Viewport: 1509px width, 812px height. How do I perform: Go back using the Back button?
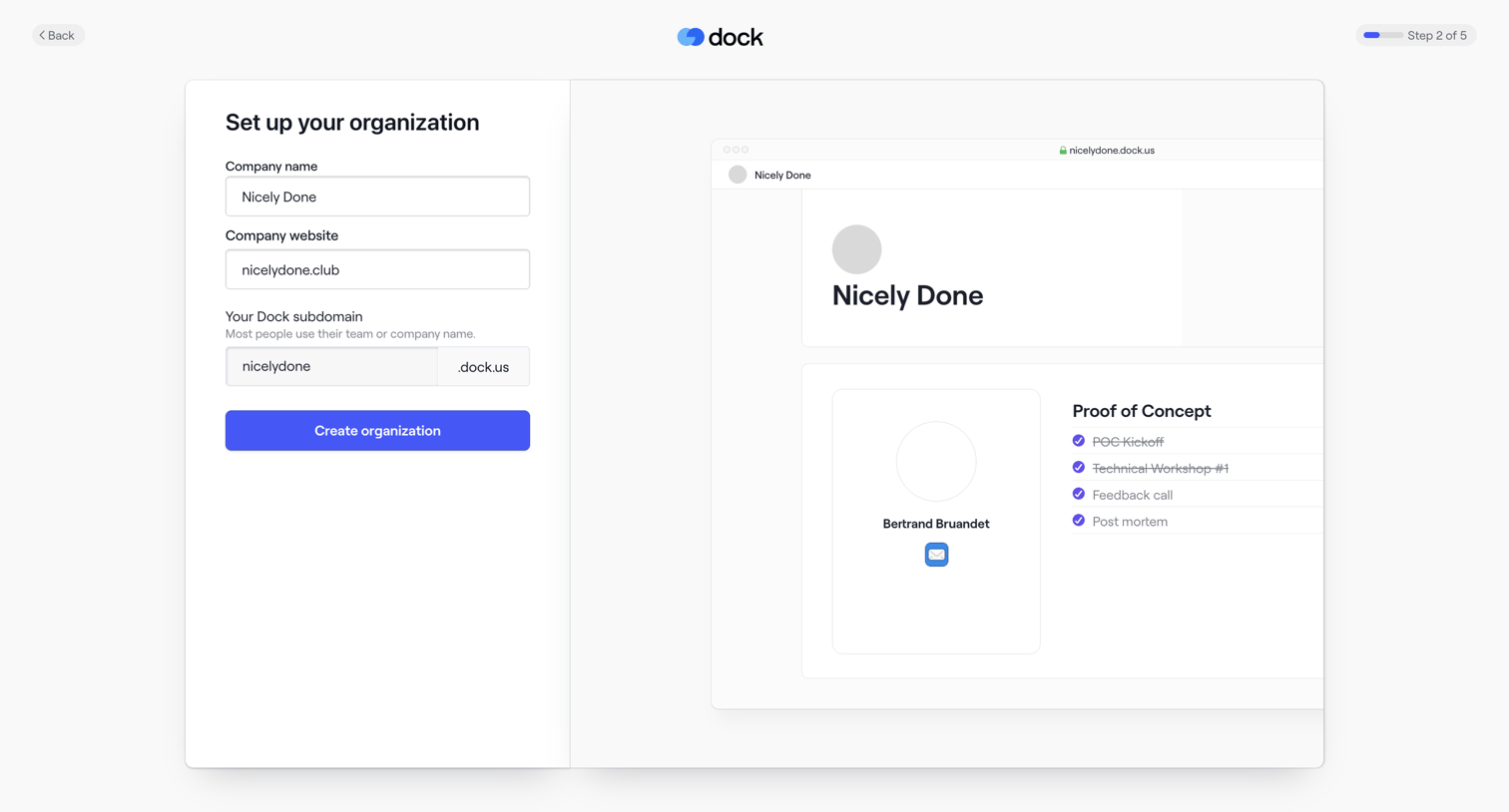58,35
